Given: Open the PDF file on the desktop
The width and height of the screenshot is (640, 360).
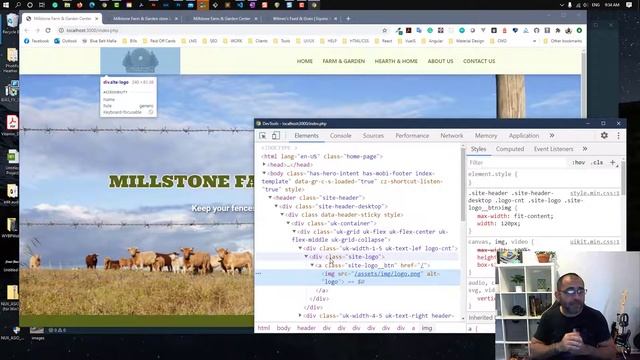Looking at the screenshot, I should (x=11, y=124).
